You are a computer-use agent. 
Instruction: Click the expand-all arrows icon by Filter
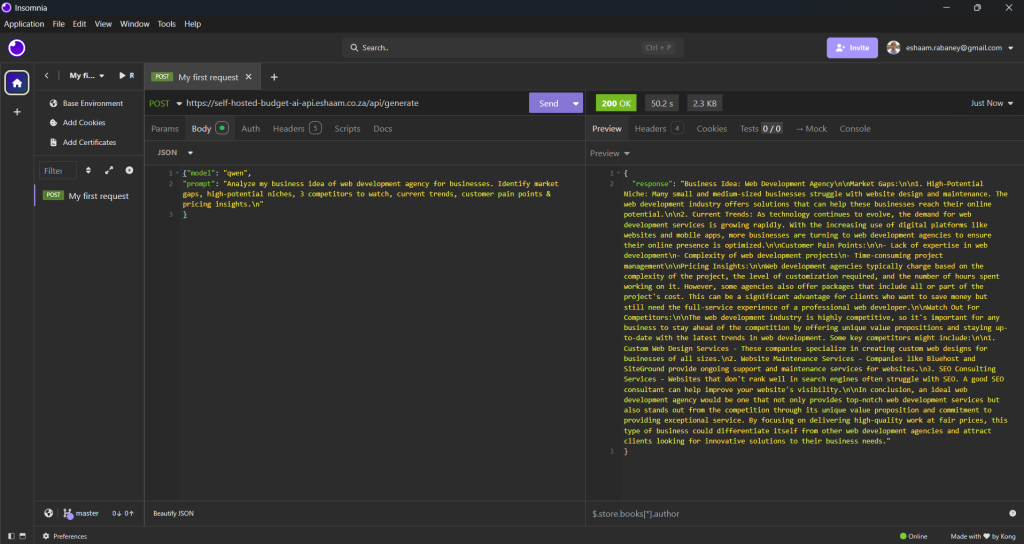109,170
